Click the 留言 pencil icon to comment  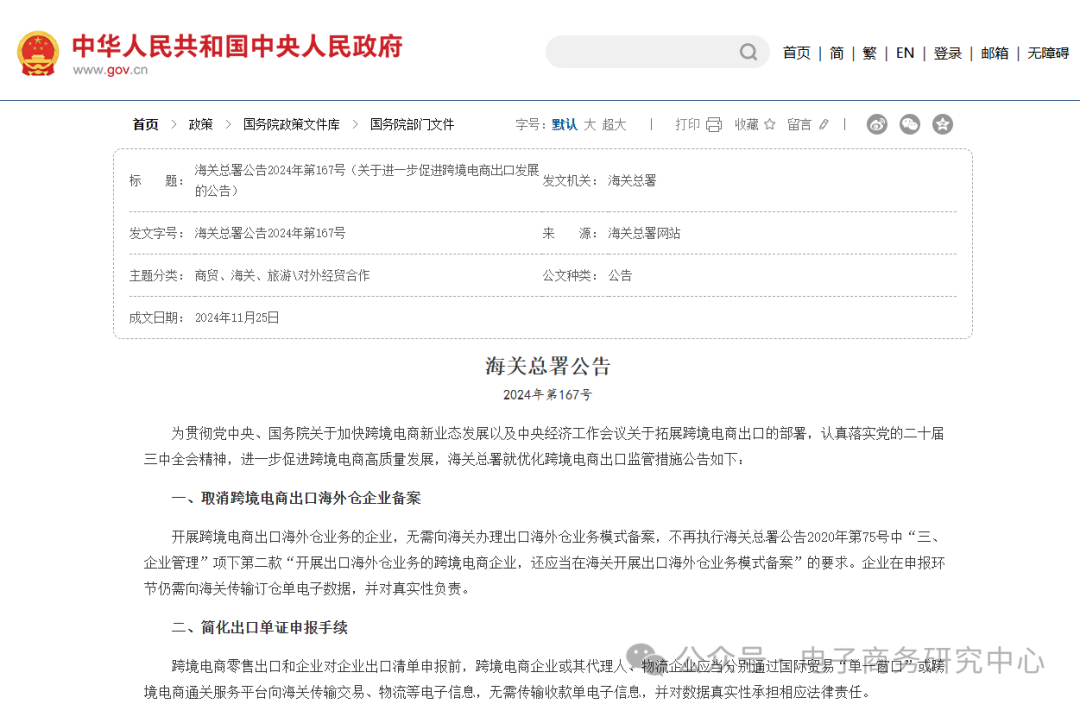pyautogui.click(x=823, y=124)
